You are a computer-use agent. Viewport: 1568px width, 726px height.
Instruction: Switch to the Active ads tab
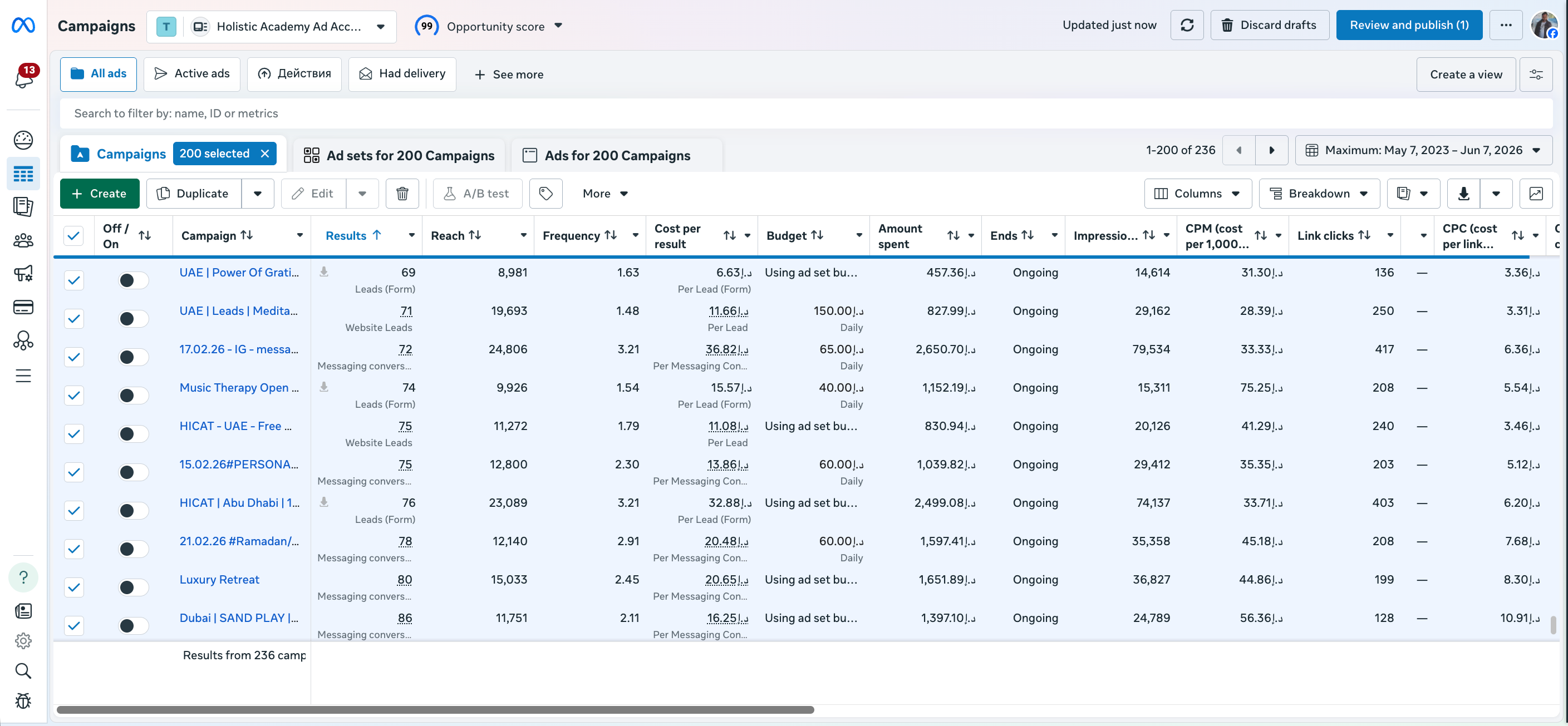point(191,74)
